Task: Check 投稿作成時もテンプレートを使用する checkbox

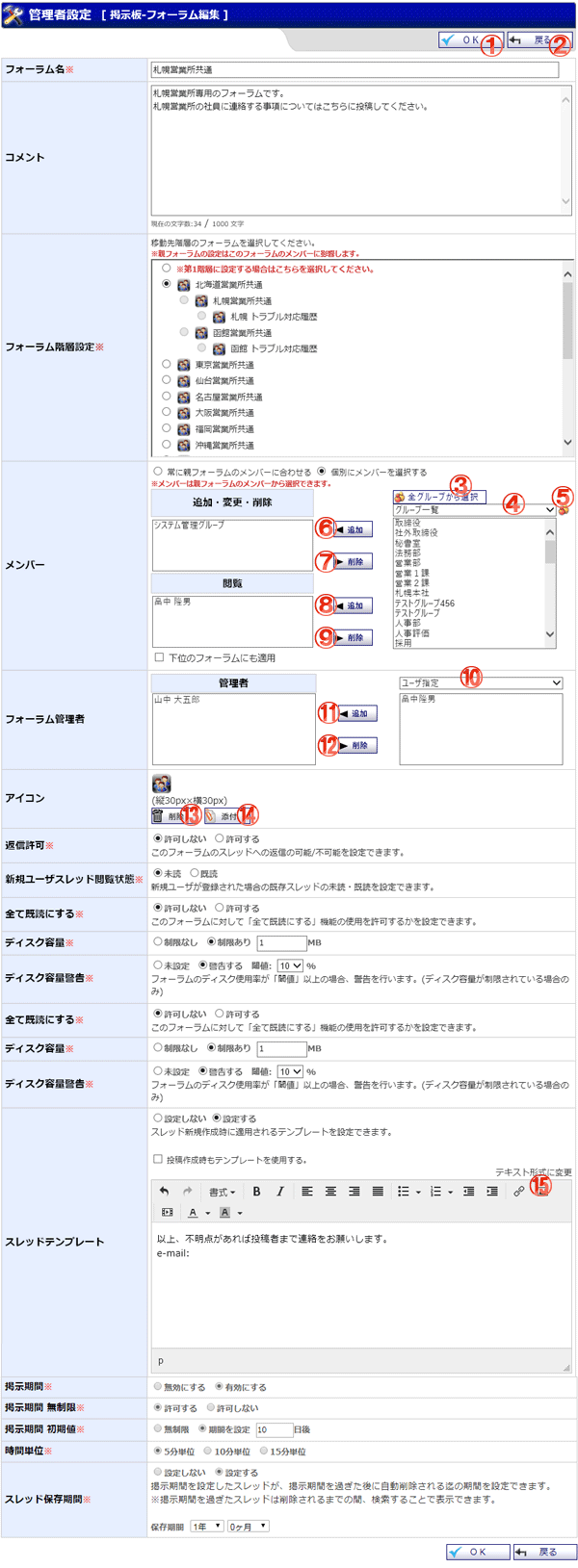Action: click(x=158, y=1159)
